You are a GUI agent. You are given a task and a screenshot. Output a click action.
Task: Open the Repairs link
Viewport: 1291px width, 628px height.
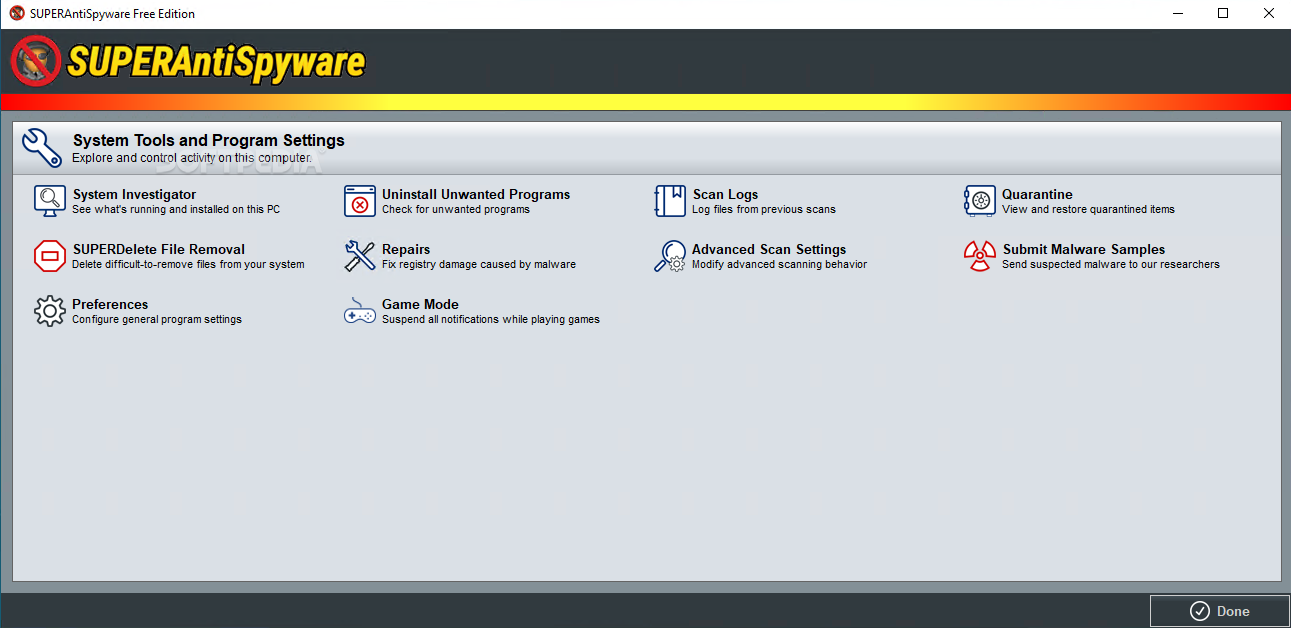(x=406, y=249)
